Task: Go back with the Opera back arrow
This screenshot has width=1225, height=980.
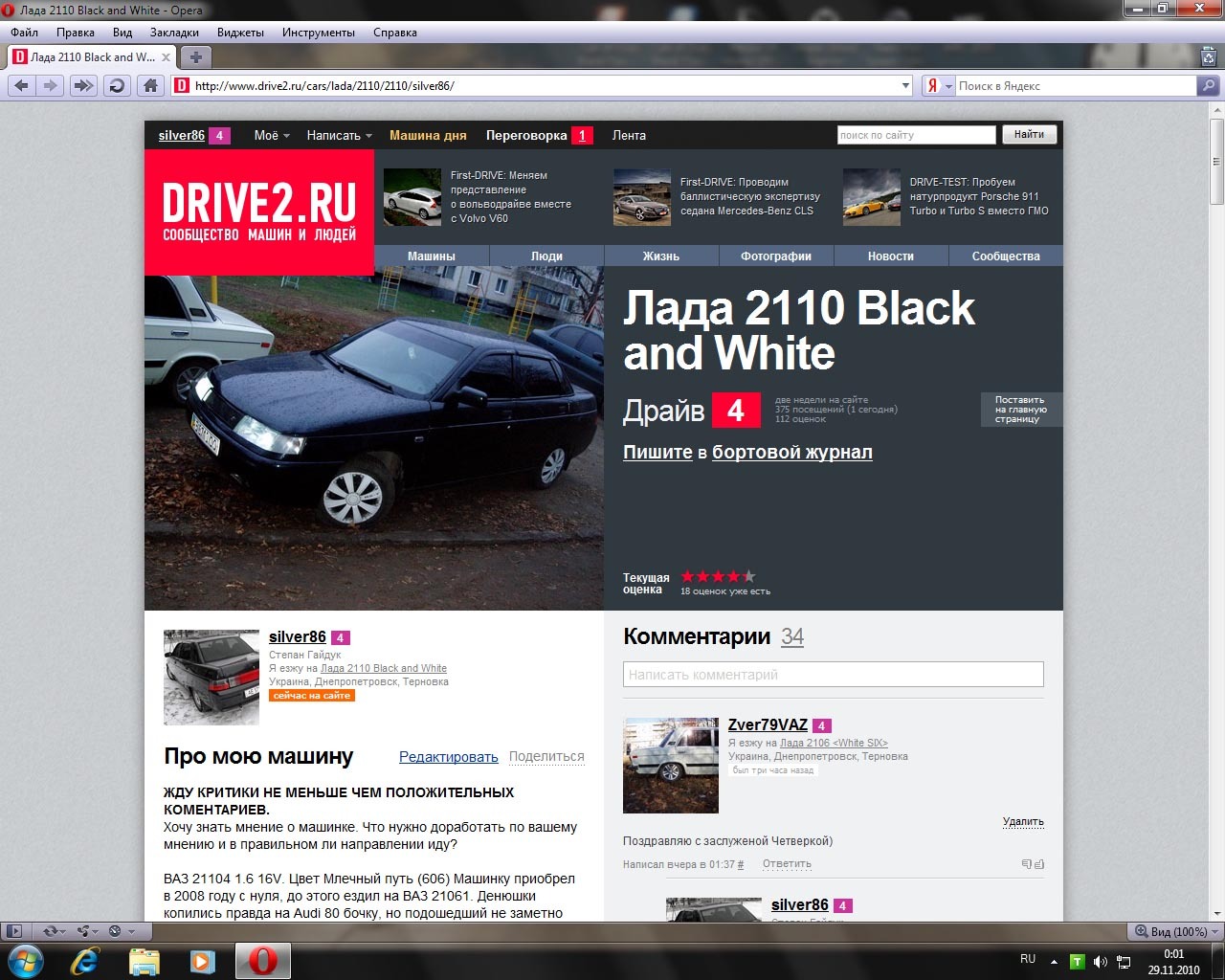Action: click(x=21, y=85)
